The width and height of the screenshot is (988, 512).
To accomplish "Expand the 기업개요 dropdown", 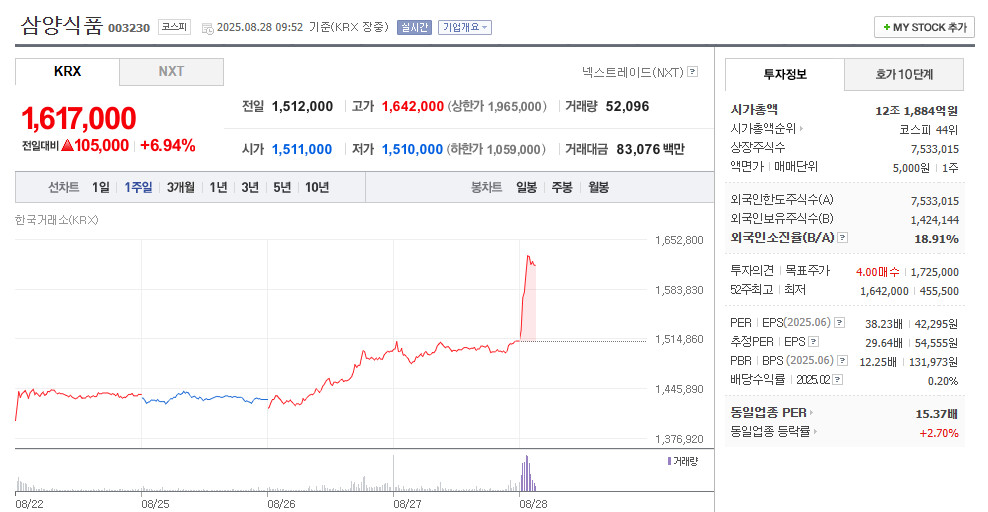I will tap(465, 27).
